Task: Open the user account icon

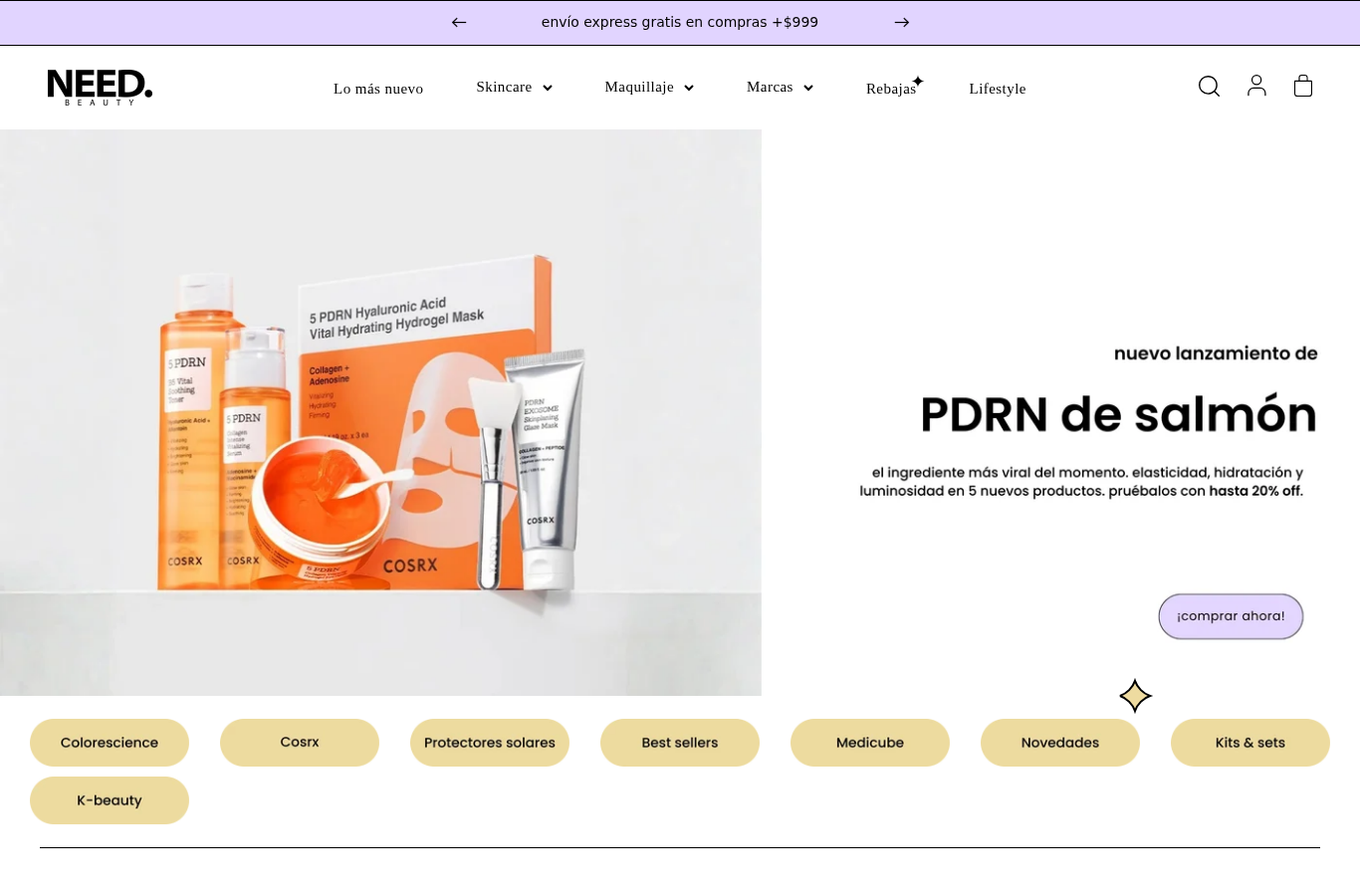Action: tap(1256, 87)
